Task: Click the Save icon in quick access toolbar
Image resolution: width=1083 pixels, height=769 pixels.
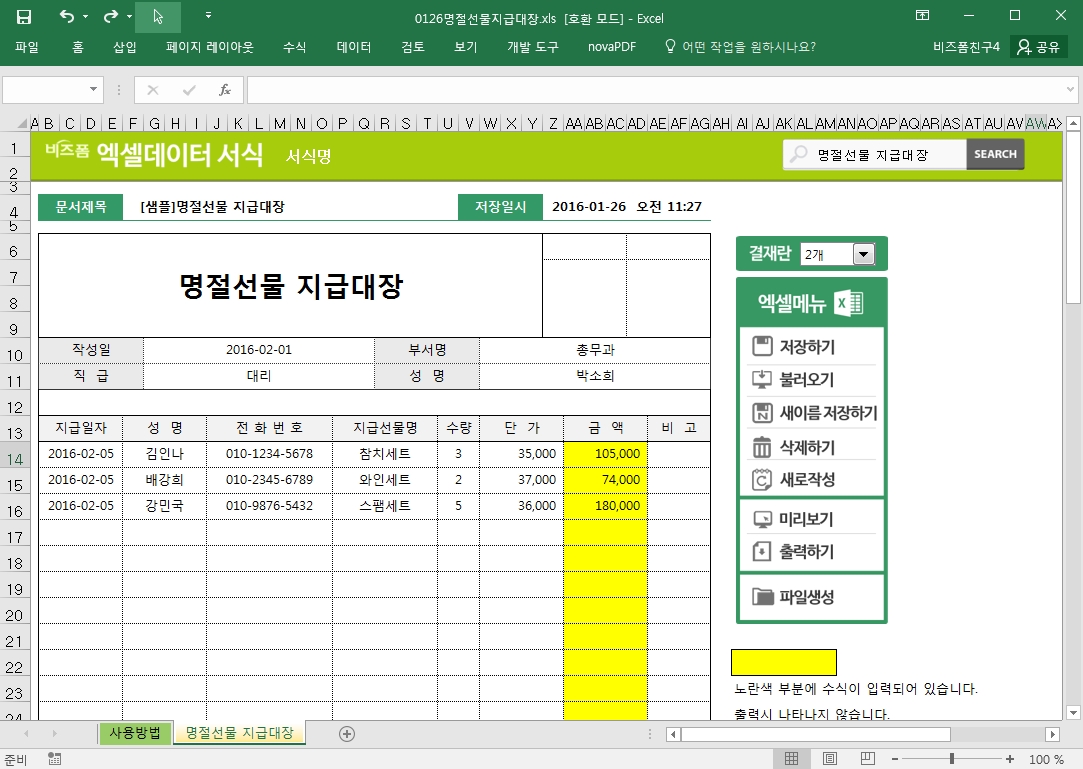Action: pyautogui.click(x=24, y=17)
